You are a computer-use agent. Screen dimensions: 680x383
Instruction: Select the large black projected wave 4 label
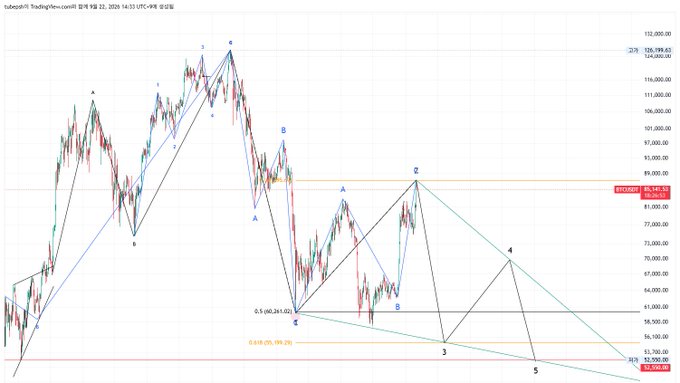pos(510,251)
